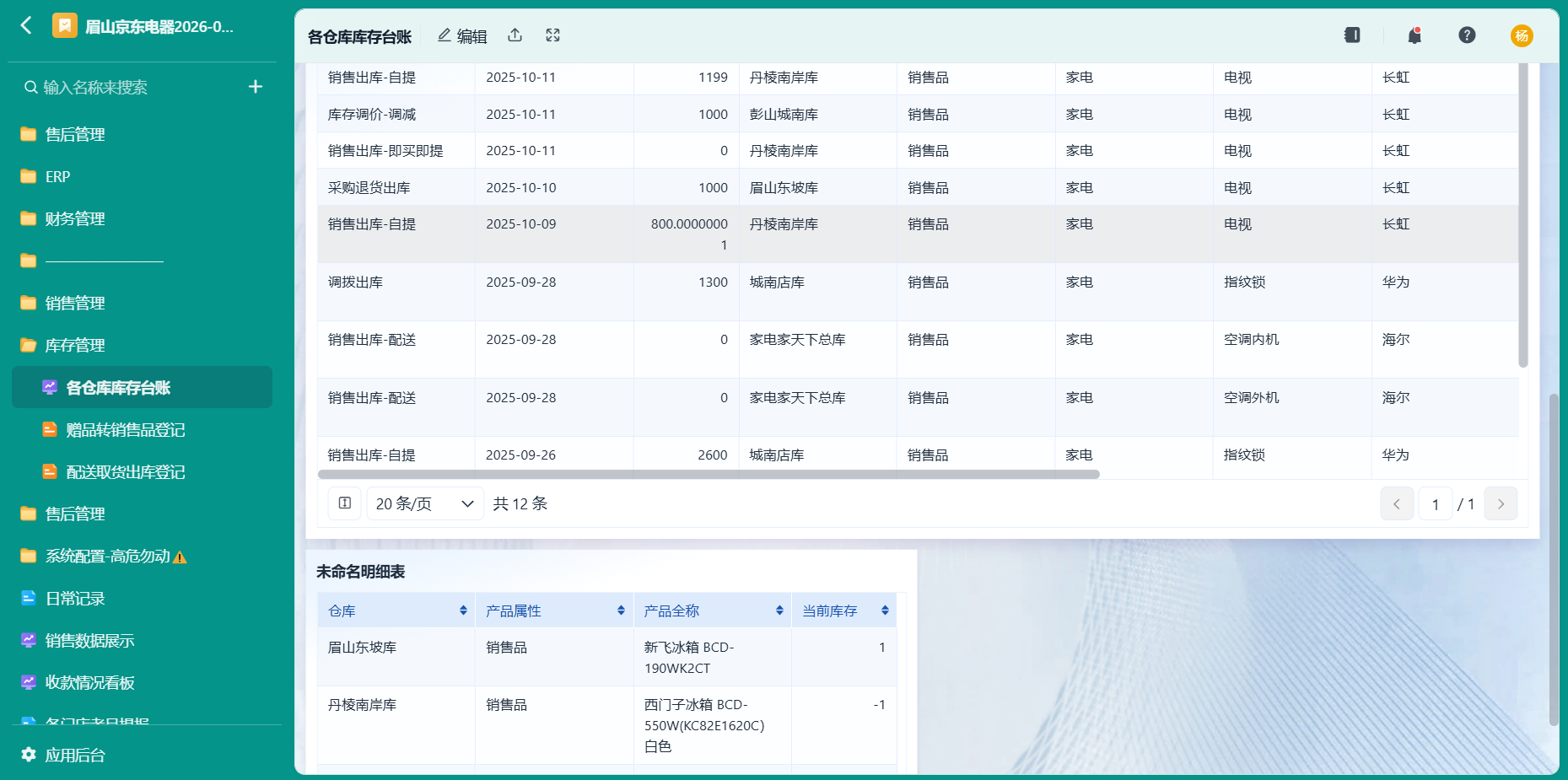This screenshot has height=780, width=1568.
Task: Click the 销售数据展示 chart icon
Action: click(29, 640)
